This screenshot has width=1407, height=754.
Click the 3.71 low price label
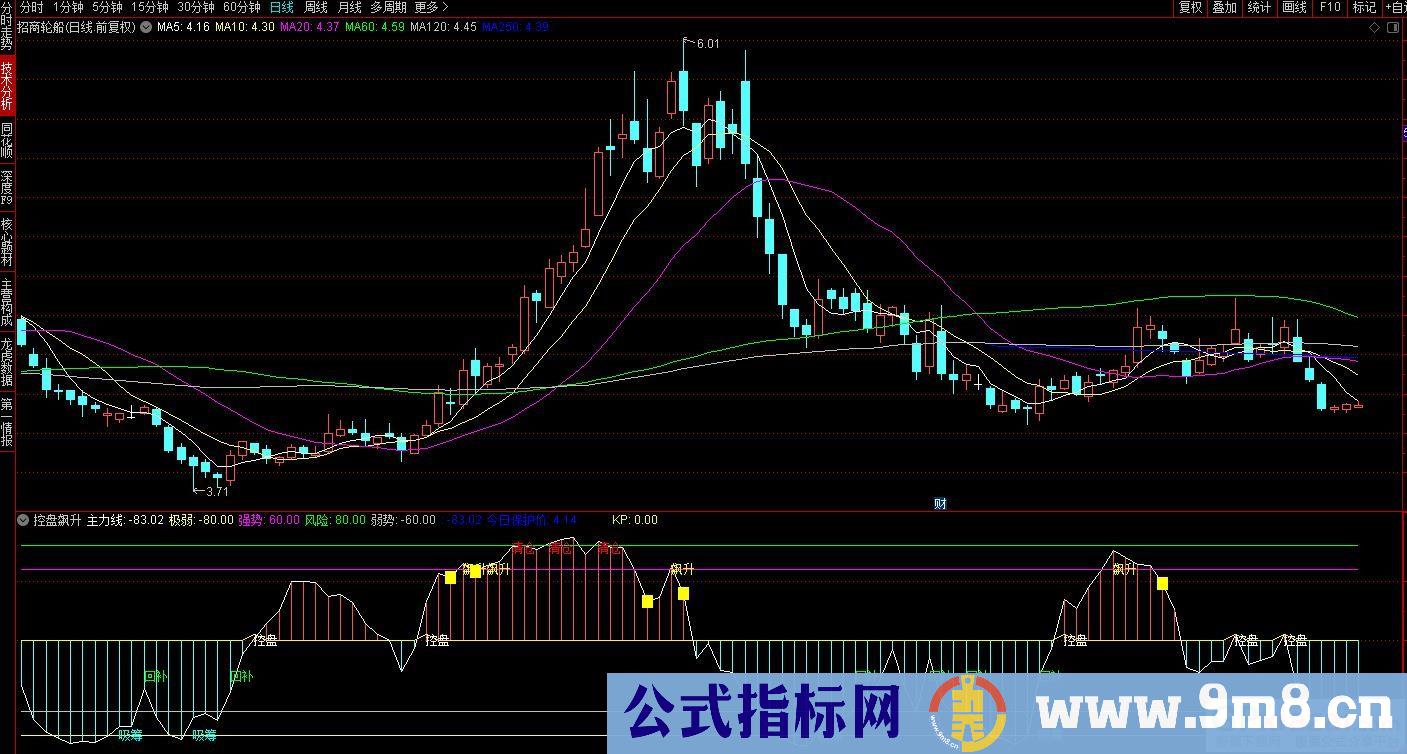tap(217, 491)
